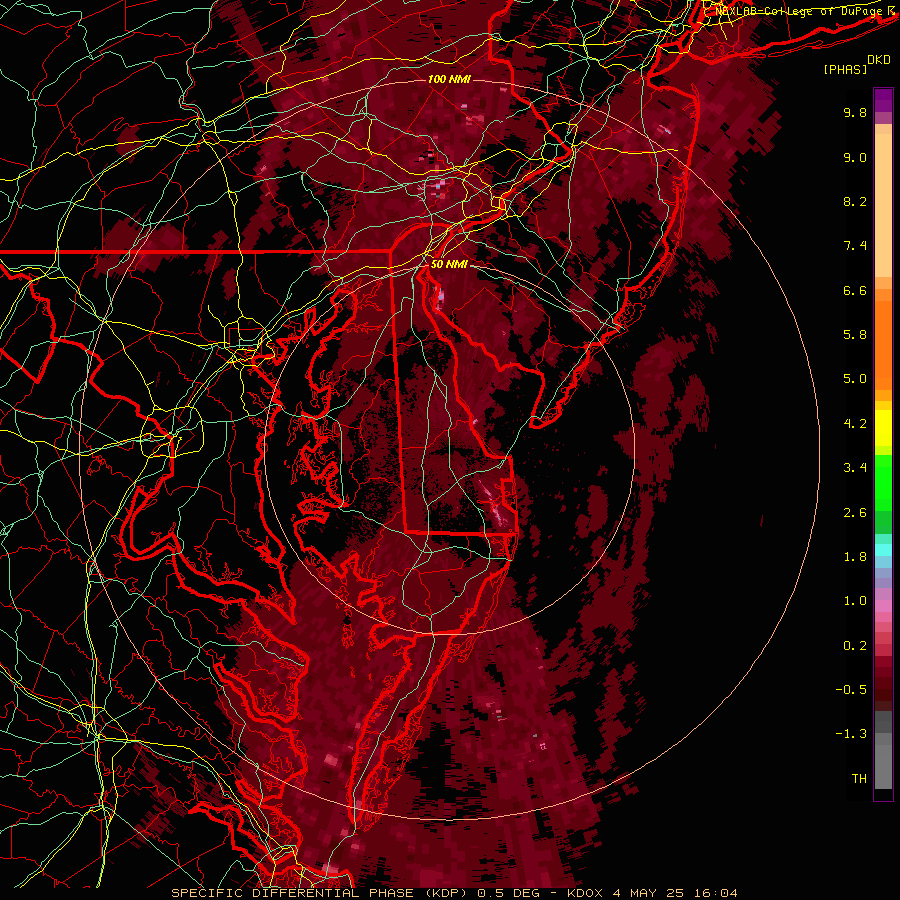
Task: Click the "5.0" color scale value
Action: click(x=855, y=379)
